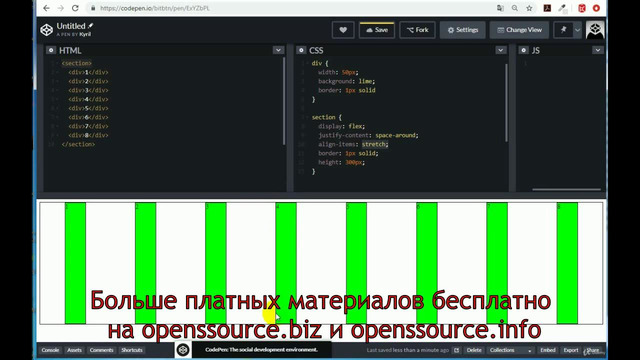
Task: Open the Comments panel
Action: (x=101, y=350)
